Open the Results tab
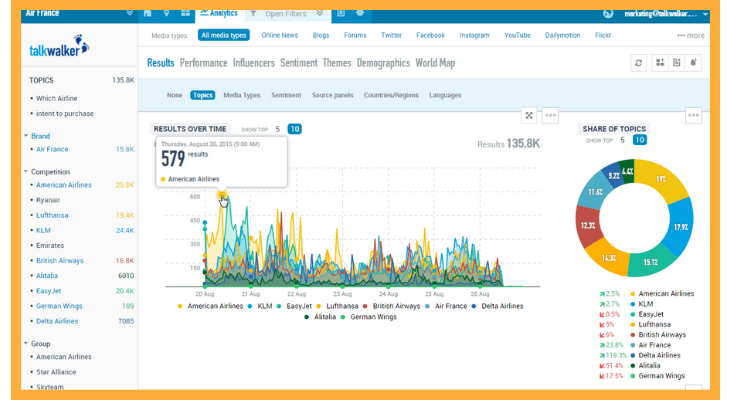This screenshot has height=400, width=730. pos(161,63)
